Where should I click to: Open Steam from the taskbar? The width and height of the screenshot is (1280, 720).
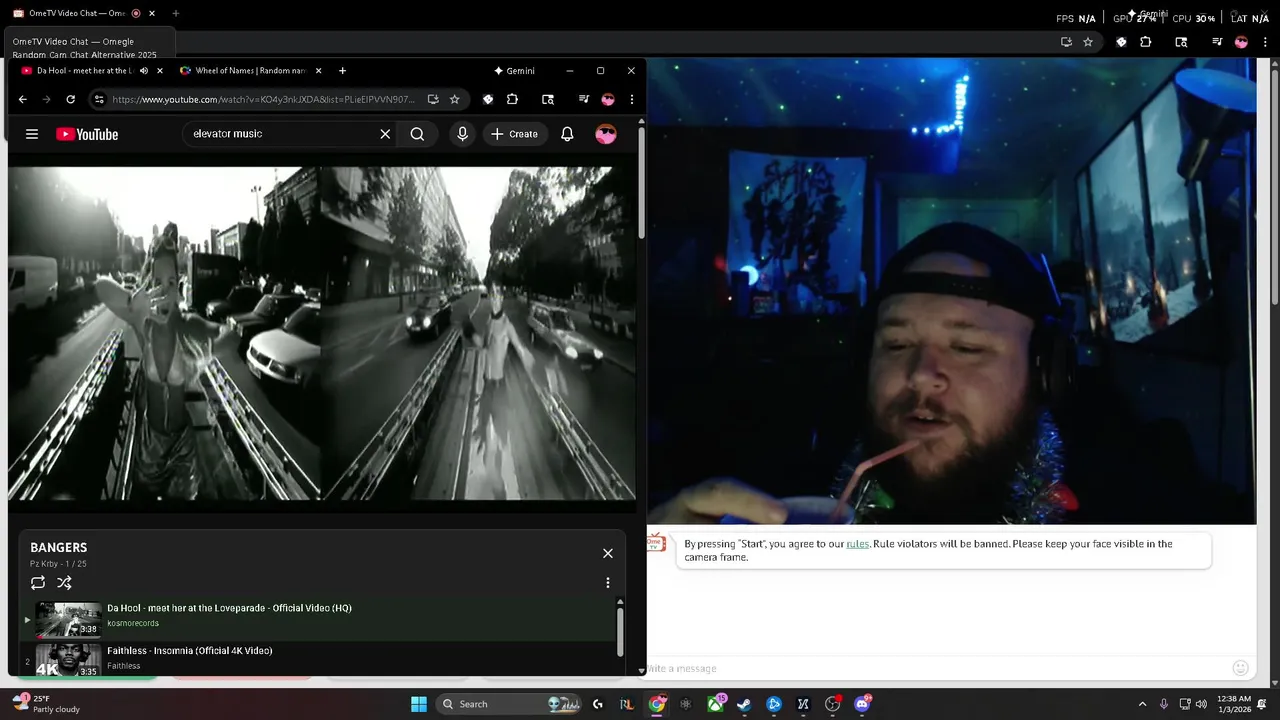(744, 704)
